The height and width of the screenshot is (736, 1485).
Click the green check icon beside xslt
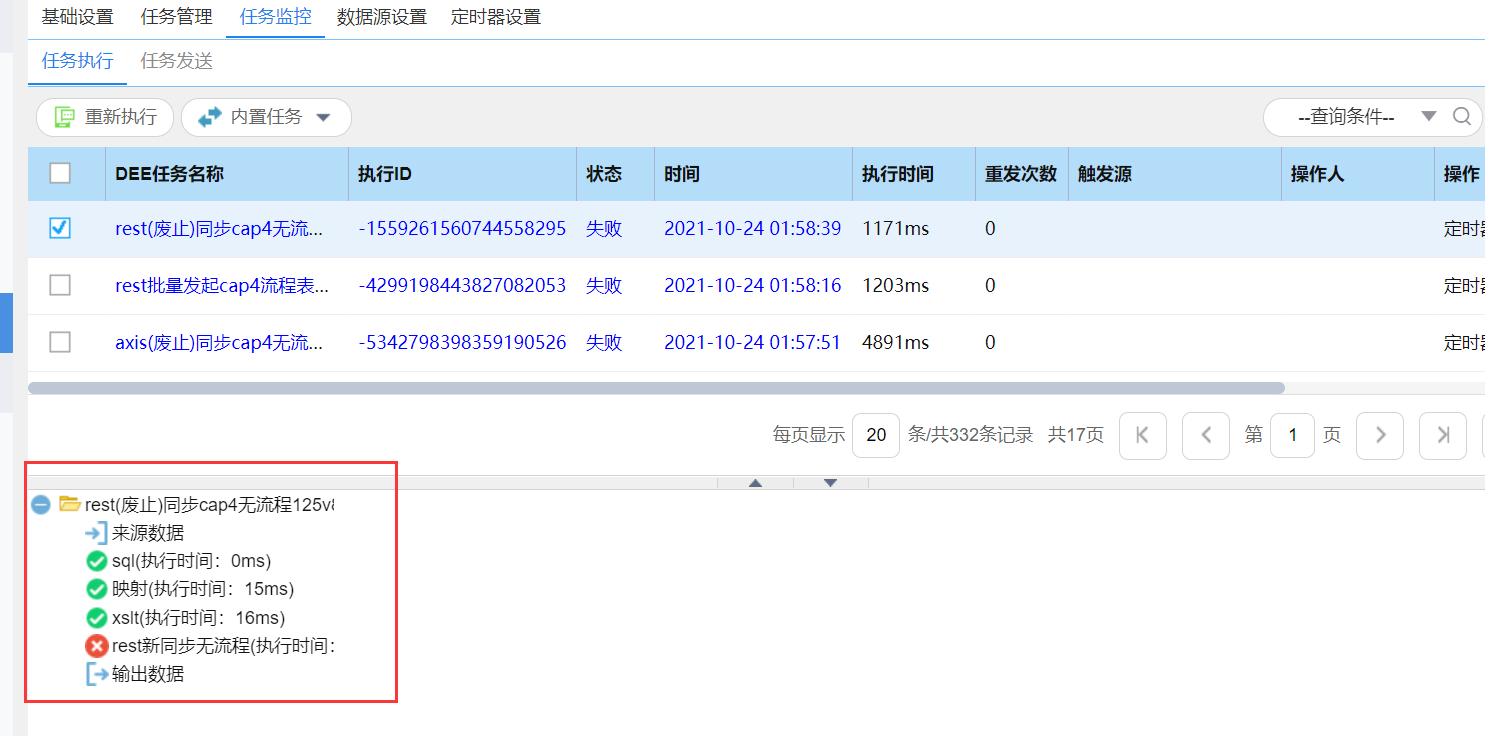coord(97,617)
